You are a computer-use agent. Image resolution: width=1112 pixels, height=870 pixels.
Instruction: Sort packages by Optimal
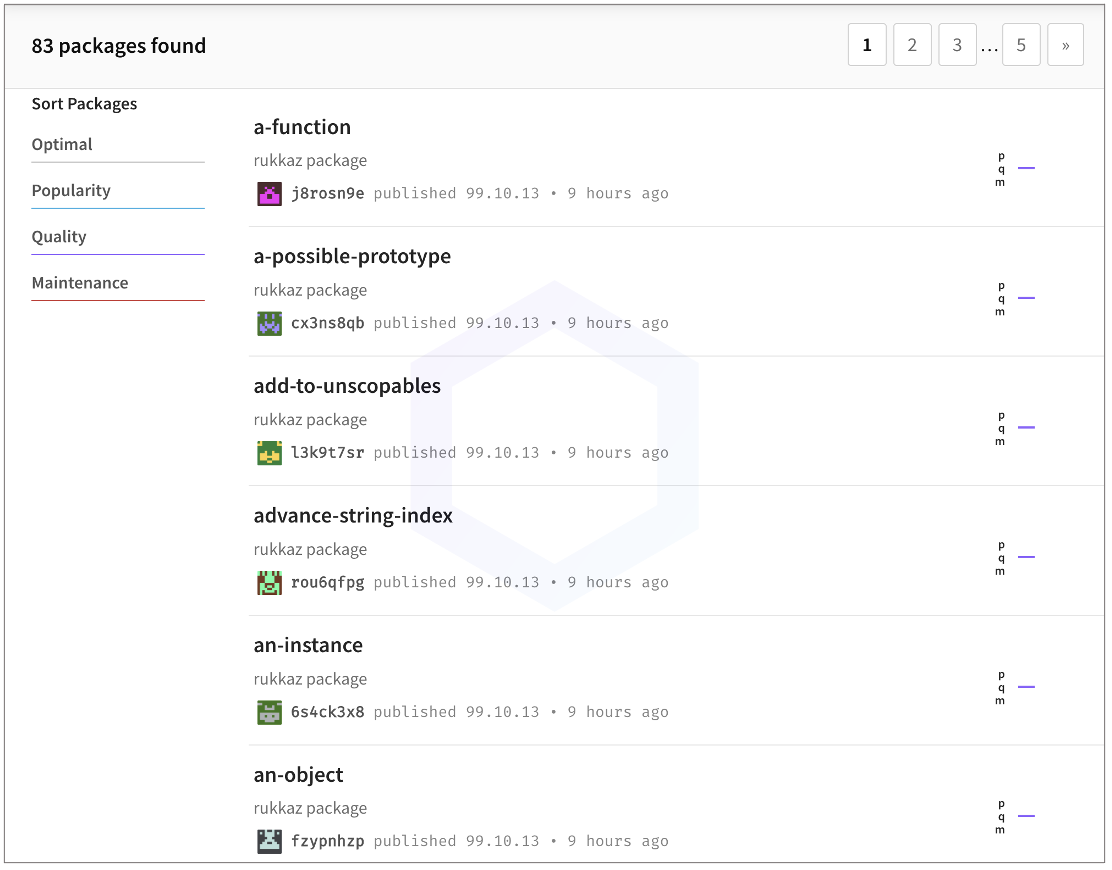pos(62,145)
